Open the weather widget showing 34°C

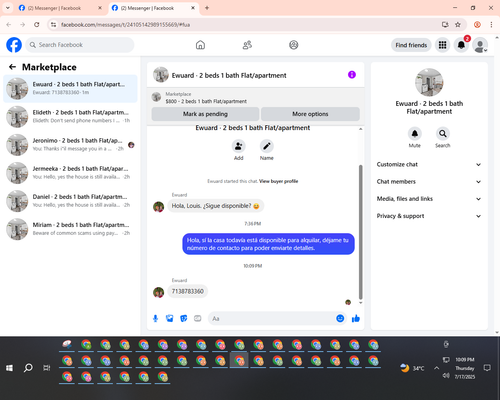413,368
